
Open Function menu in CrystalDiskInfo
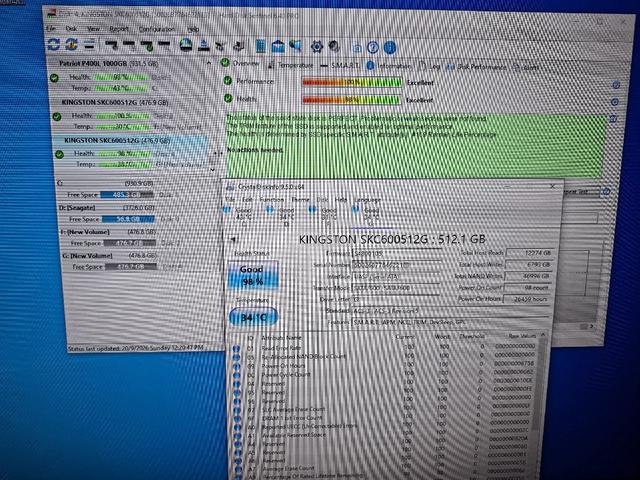(271, 200)
